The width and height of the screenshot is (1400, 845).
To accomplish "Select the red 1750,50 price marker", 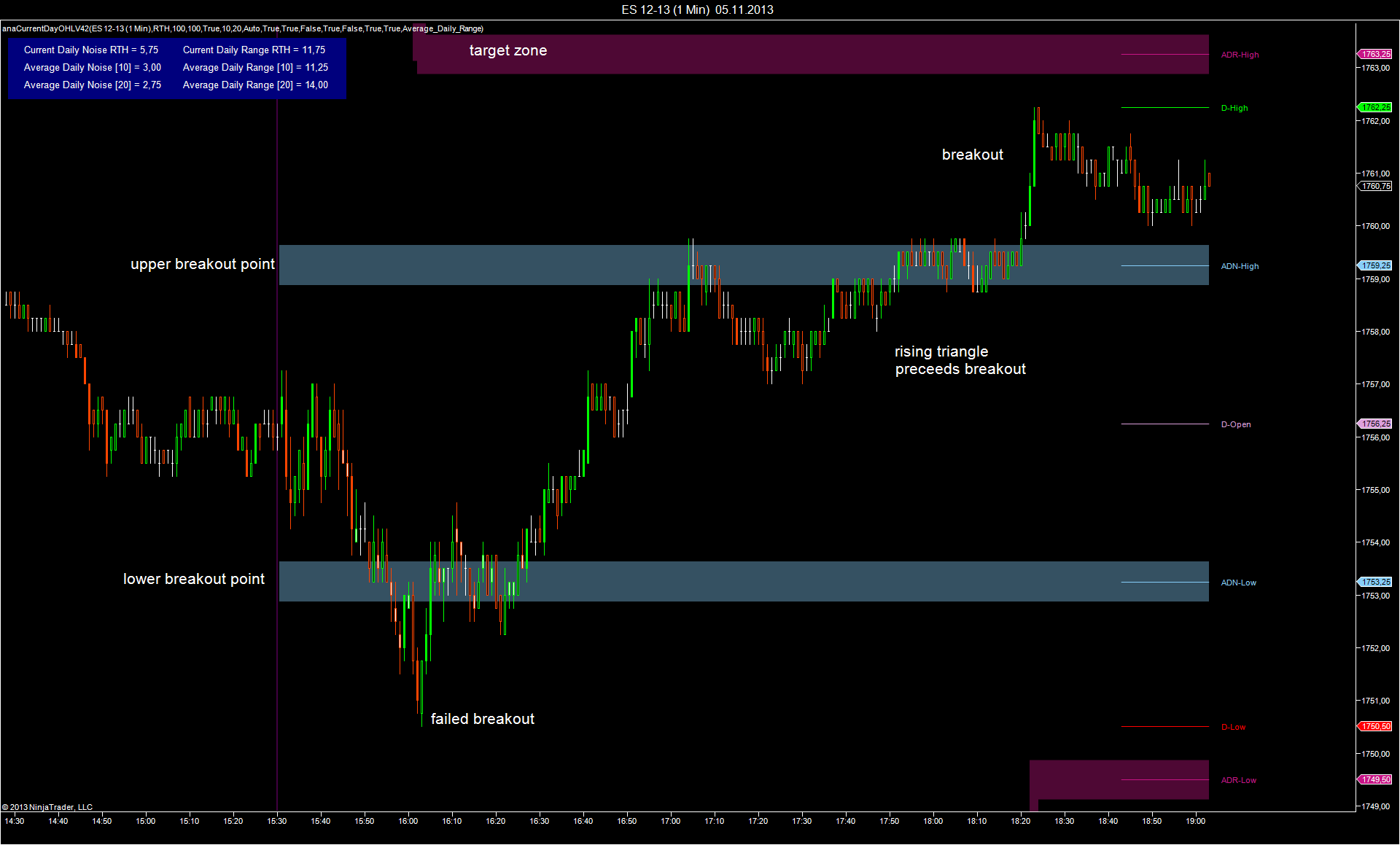I will 1374,726.
